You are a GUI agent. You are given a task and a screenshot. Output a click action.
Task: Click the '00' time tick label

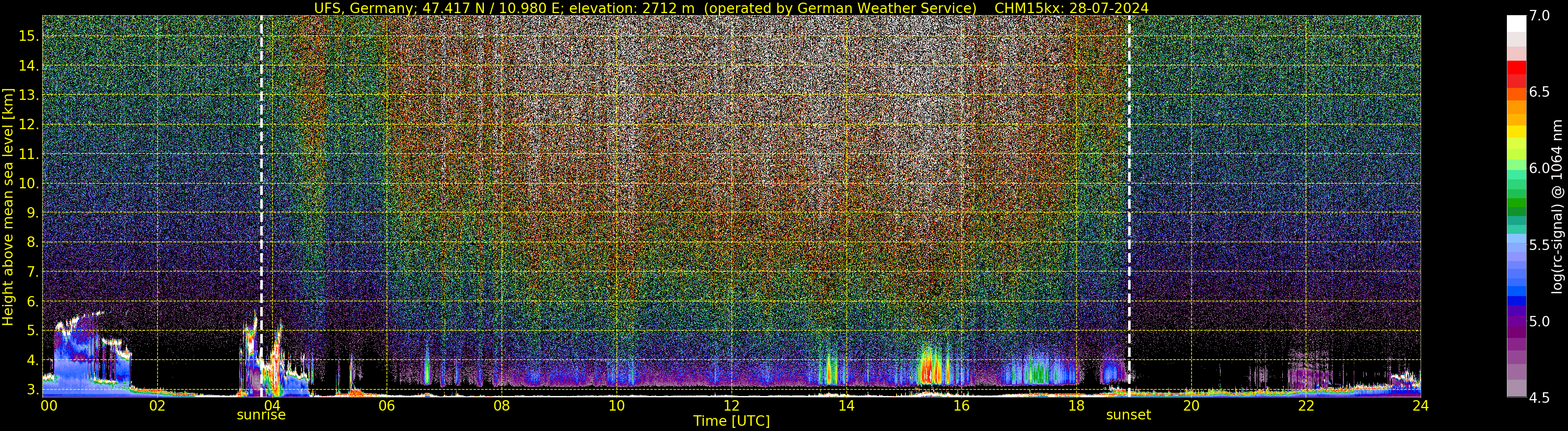(x=49, y=405)
